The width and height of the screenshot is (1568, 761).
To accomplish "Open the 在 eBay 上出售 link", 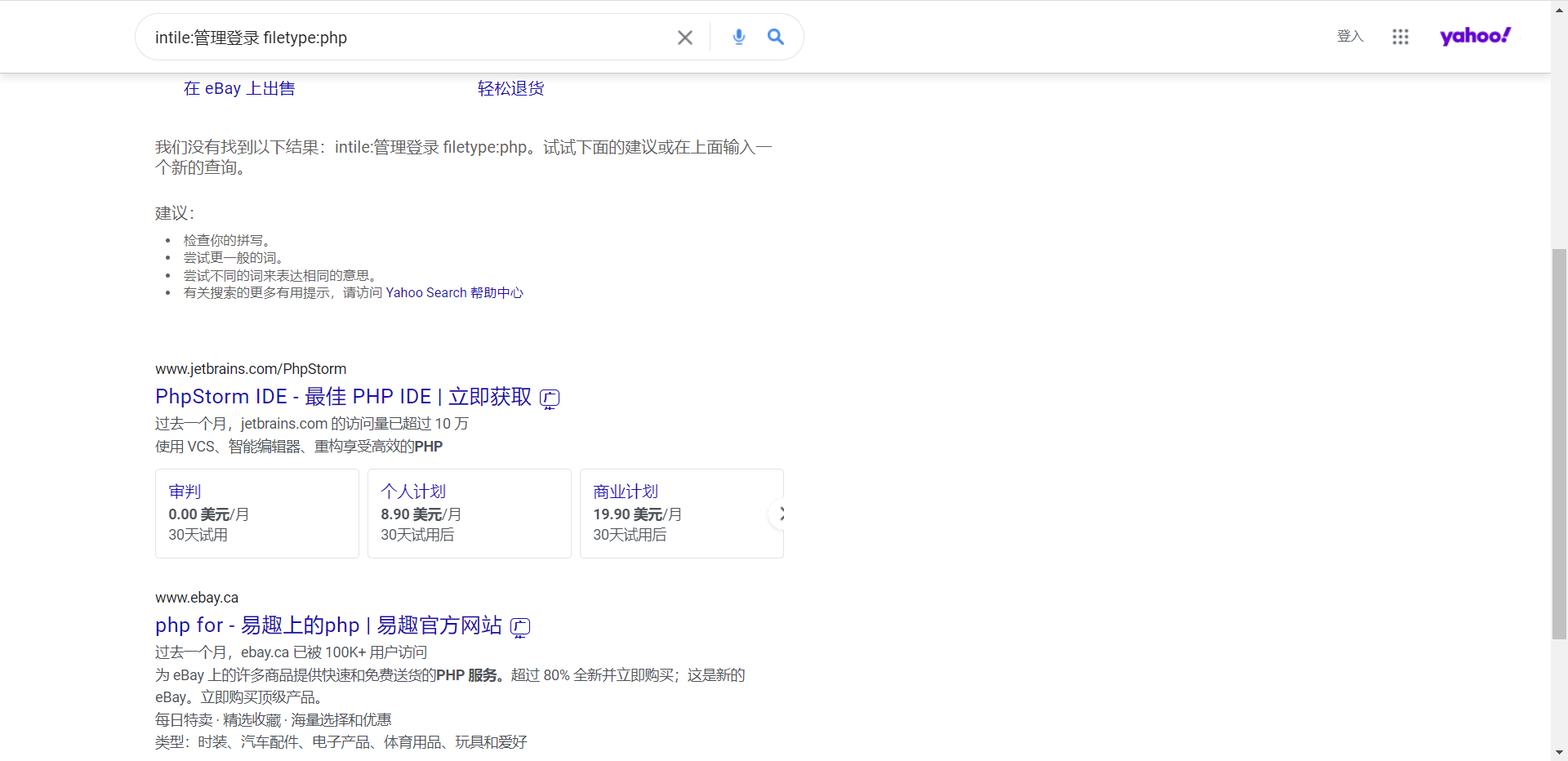I will click(239, 88).
